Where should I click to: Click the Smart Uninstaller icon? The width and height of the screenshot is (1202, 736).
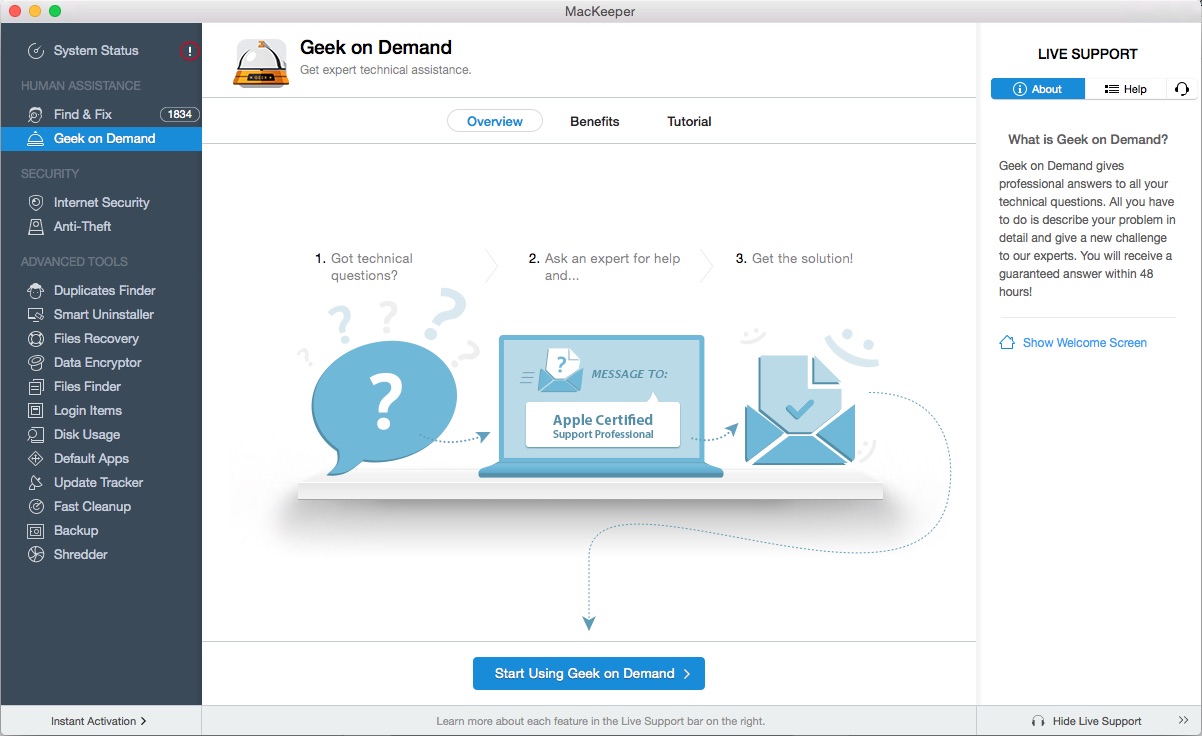click(x=36, y=315)
